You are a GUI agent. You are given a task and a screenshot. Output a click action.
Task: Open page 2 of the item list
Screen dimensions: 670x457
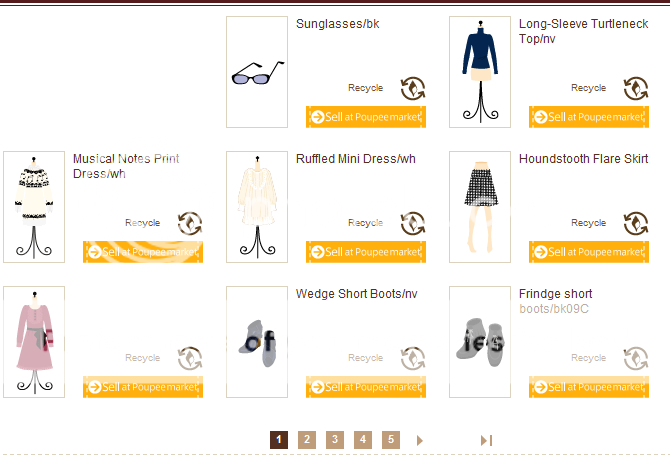[x=307, y=439]
